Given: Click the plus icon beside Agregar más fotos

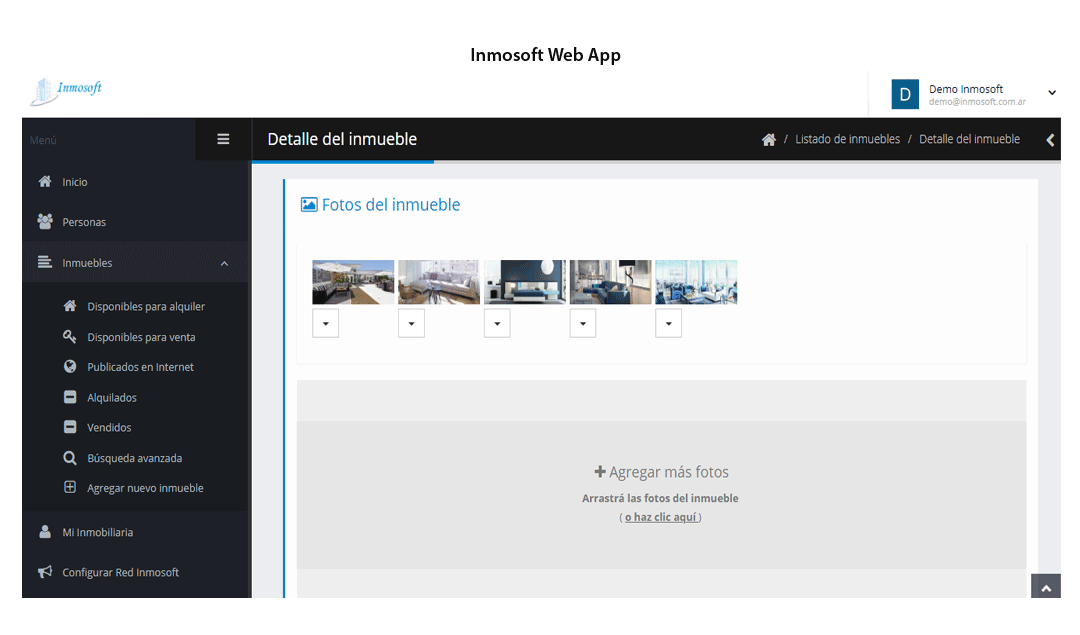Looking at the screenshot, I should click(600, 472).
